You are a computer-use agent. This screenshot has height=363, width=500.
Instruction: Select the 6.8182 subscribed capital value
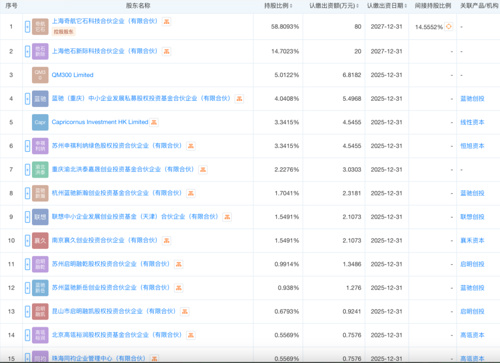coord(352,75)
